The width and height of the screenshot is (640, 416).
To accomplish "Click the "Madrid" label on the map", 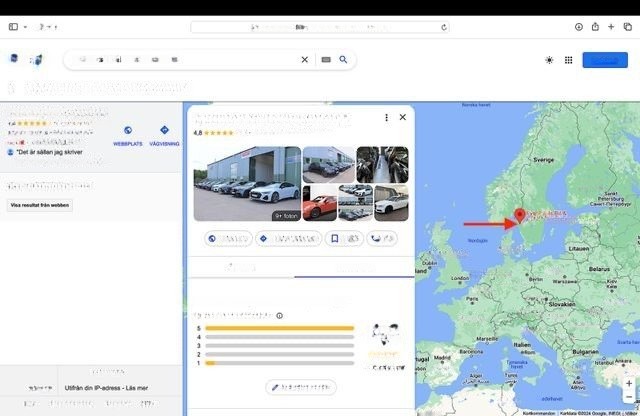I will pos(442,358).
